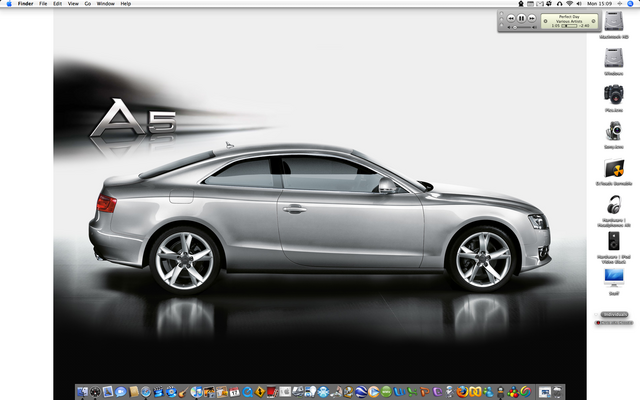The width and height of the screenshot is (640, 400).
Task: Click the Perfect Day song title
Action: pos(569,17)
